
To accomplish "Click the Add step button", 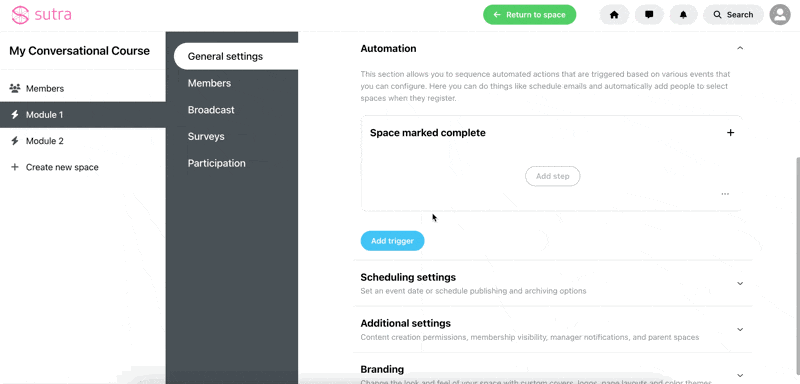I will tap(553, 176).
